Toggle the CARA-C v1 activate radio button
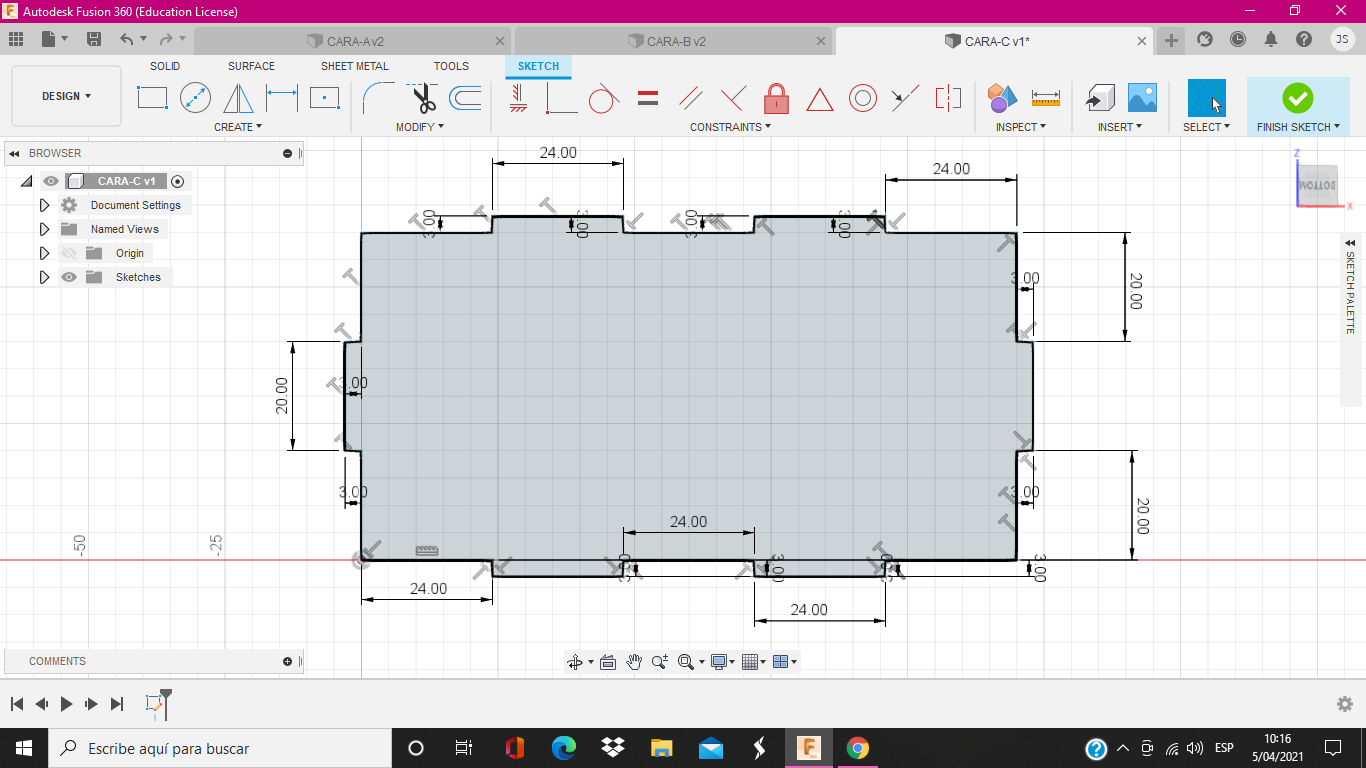Image resolution: width=1366 pixels, height=768 pixels. click(x=178, y=181)
